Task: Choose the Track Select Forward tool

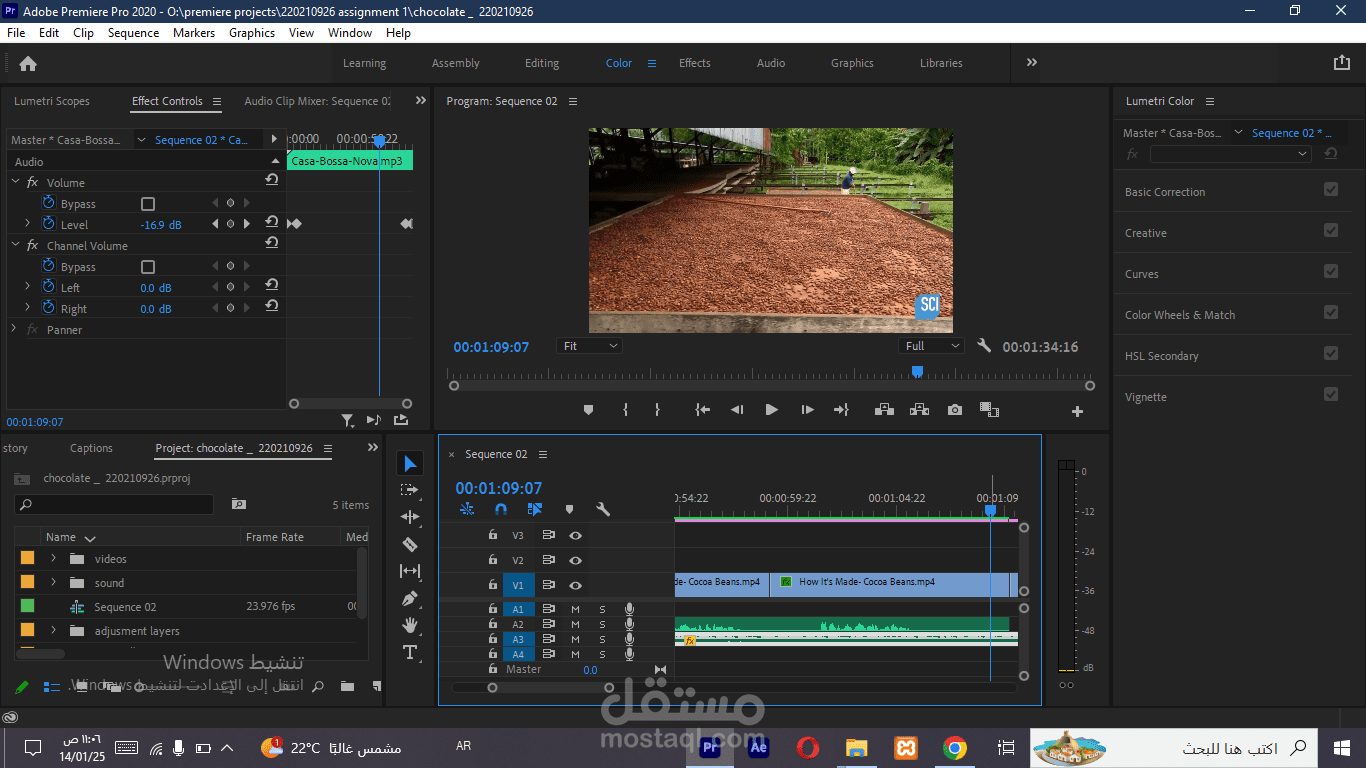Action: (410, 490)
